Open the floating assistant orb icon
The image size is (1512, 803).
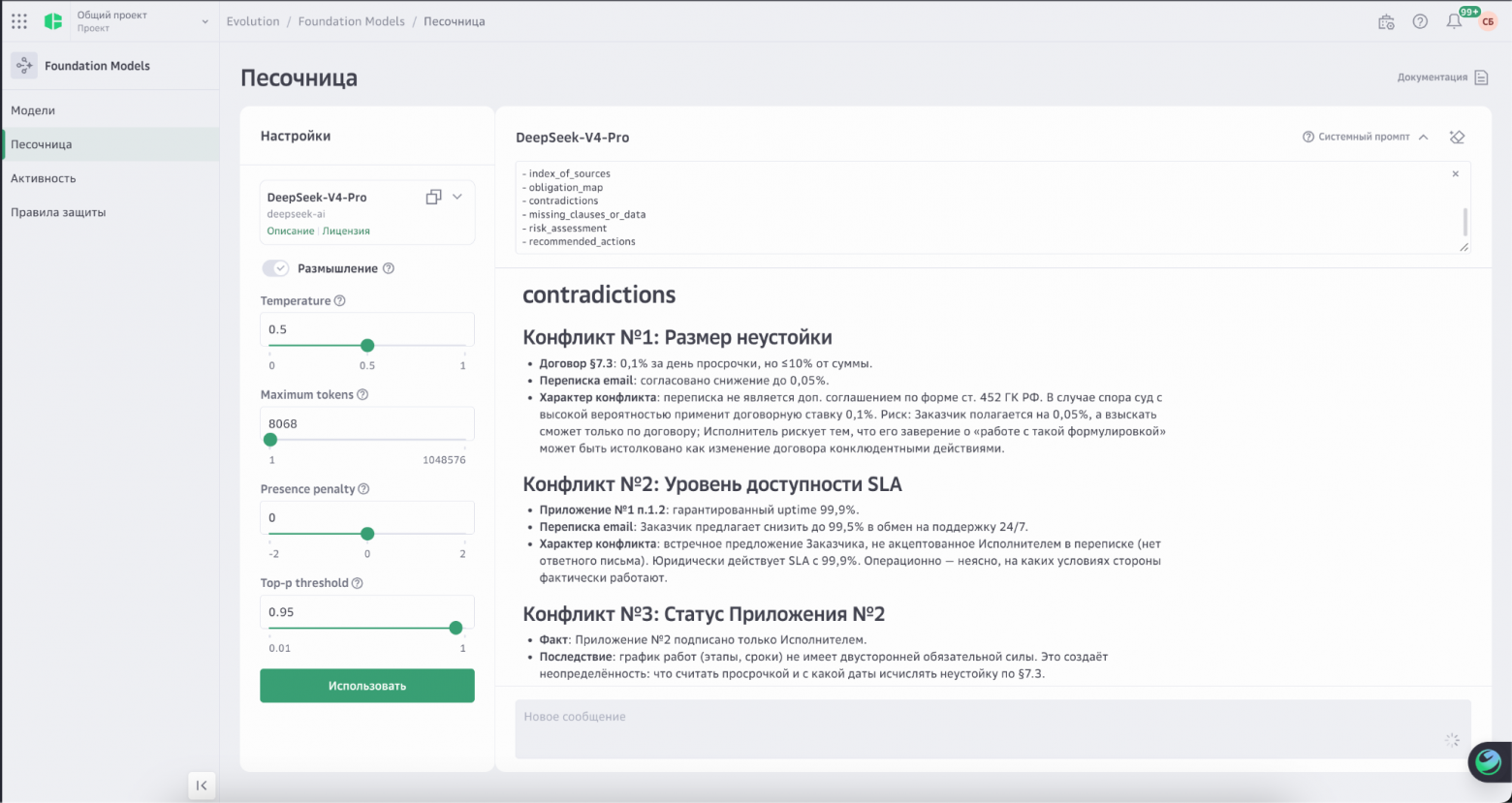tap(1489, 762)
